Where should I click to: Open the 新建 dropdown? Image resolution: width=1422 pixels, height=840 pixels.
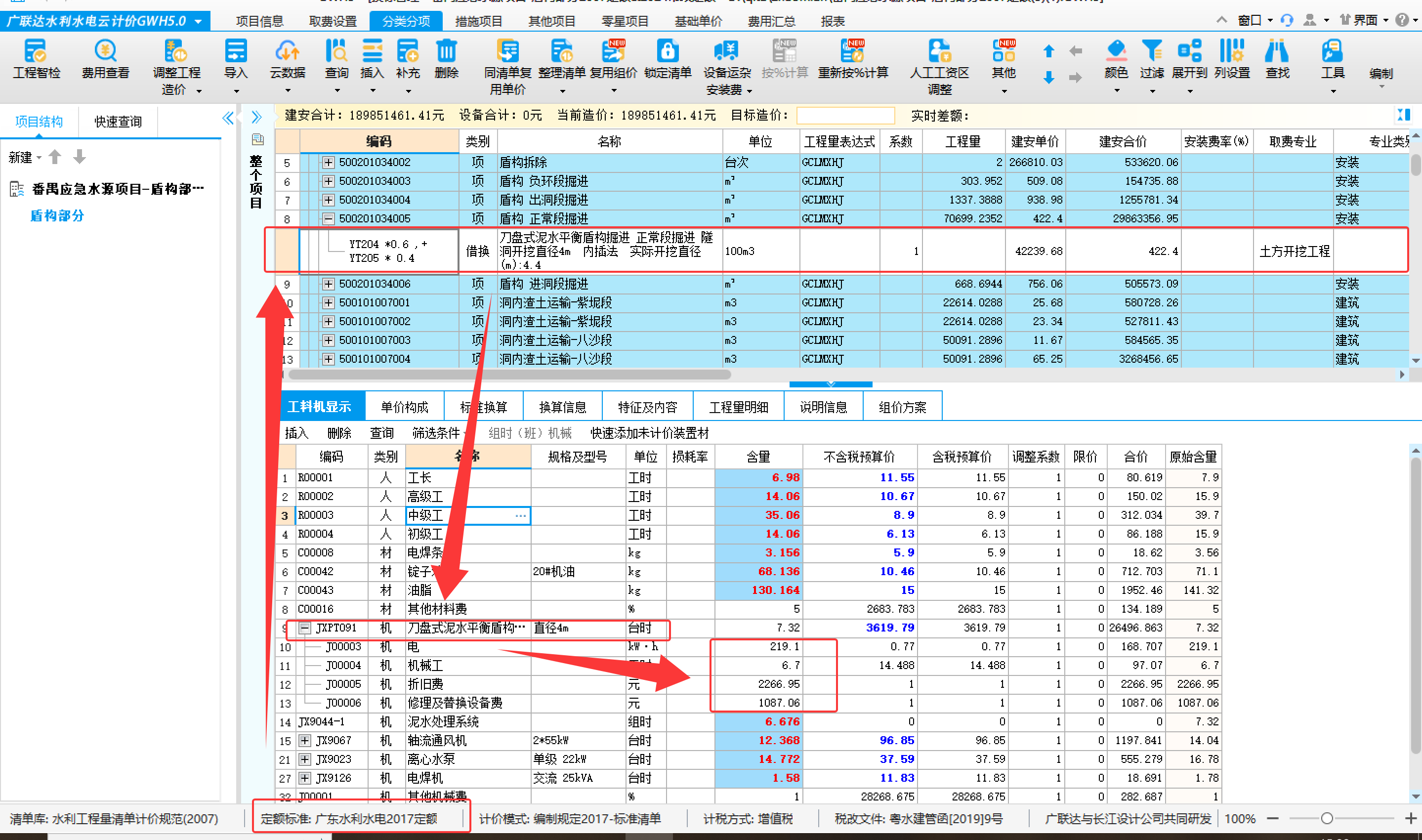click(x=26, y=157)
